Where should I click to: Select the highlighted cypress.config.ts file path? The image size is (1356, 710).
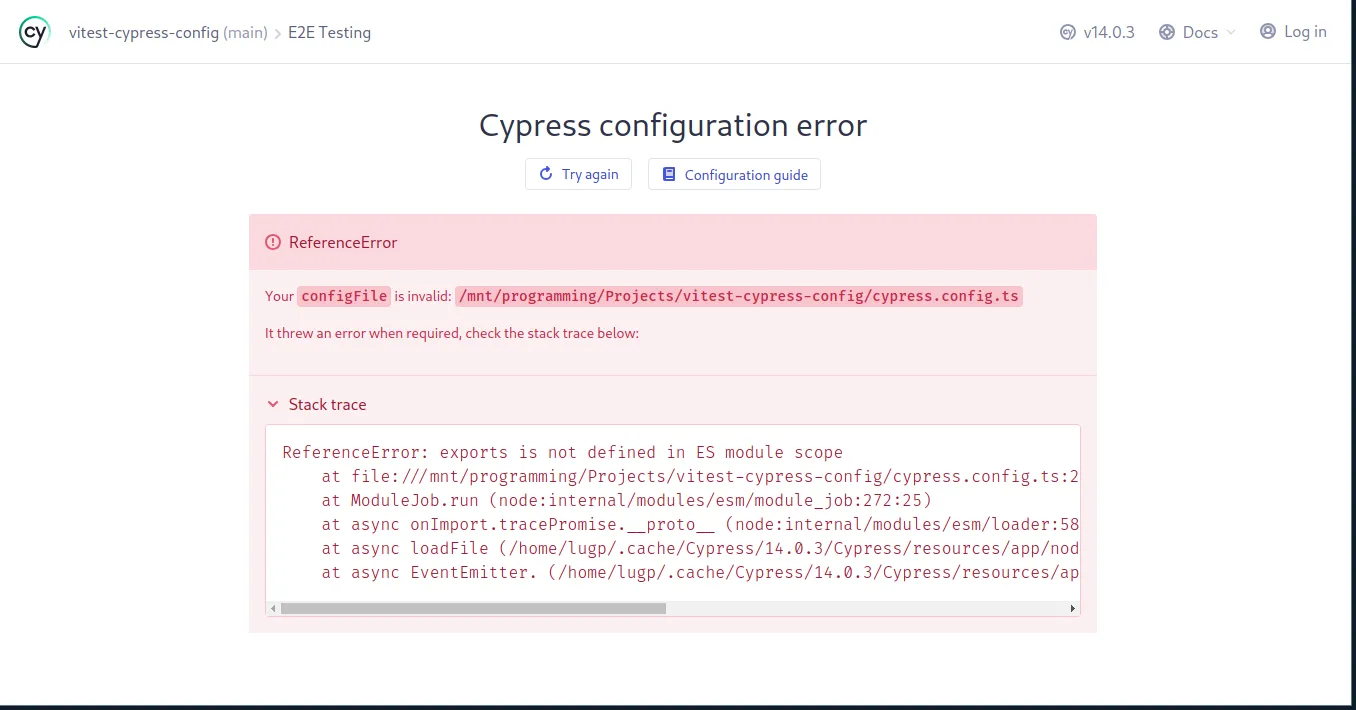coord(738,296)
